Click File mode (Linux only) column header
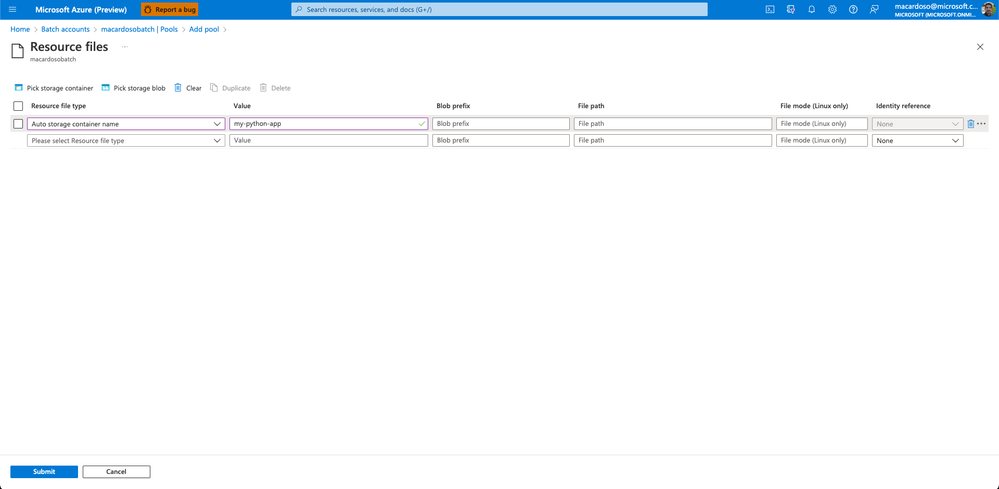 point(814,106)
